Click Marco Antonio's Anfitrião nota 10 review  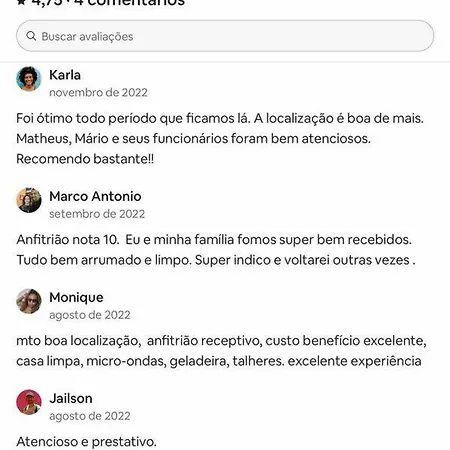(x=216, y=250)
